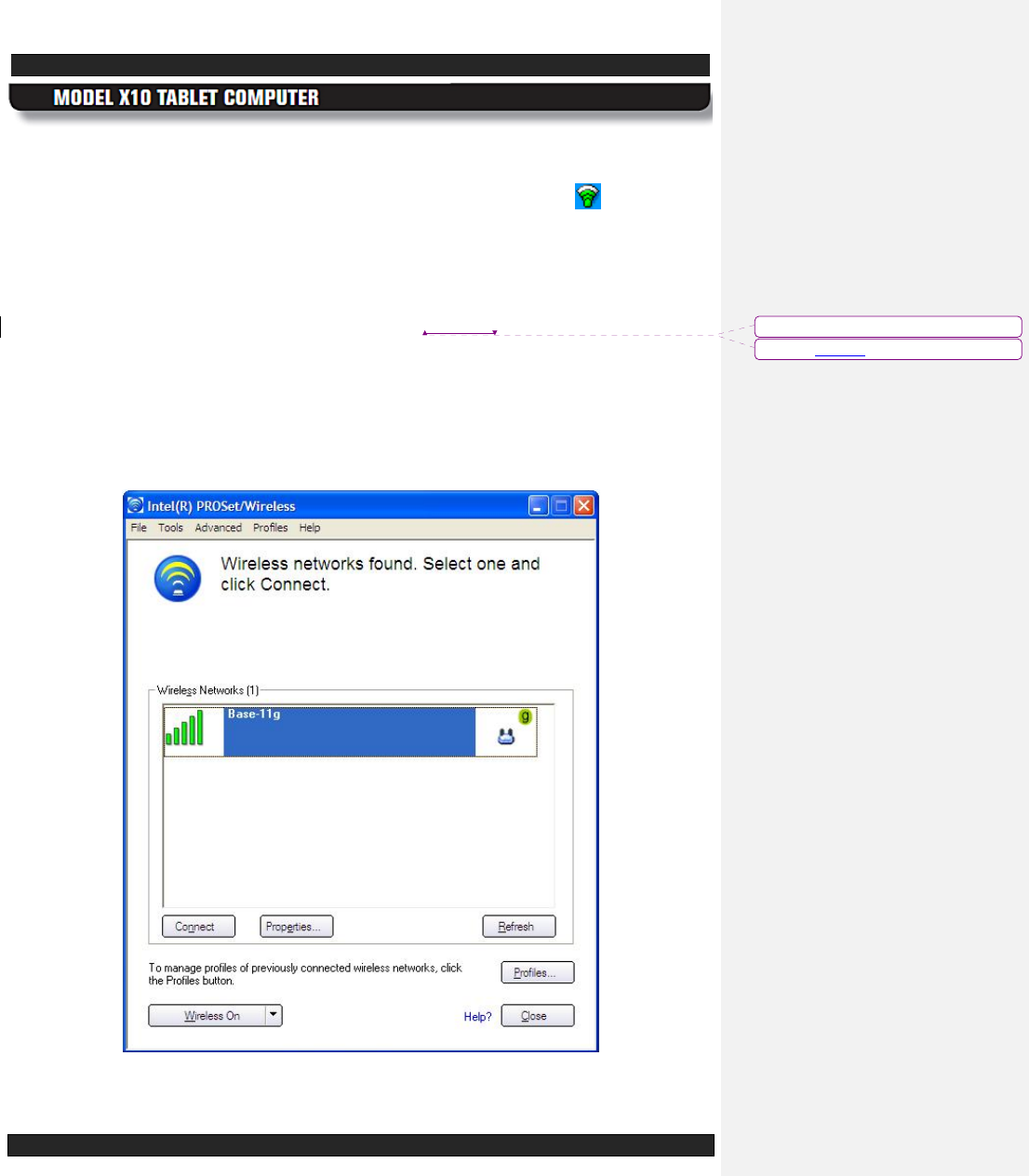Open the Help menu
Viewport: 1029px width, 1176px height.
tap(310, 528)
